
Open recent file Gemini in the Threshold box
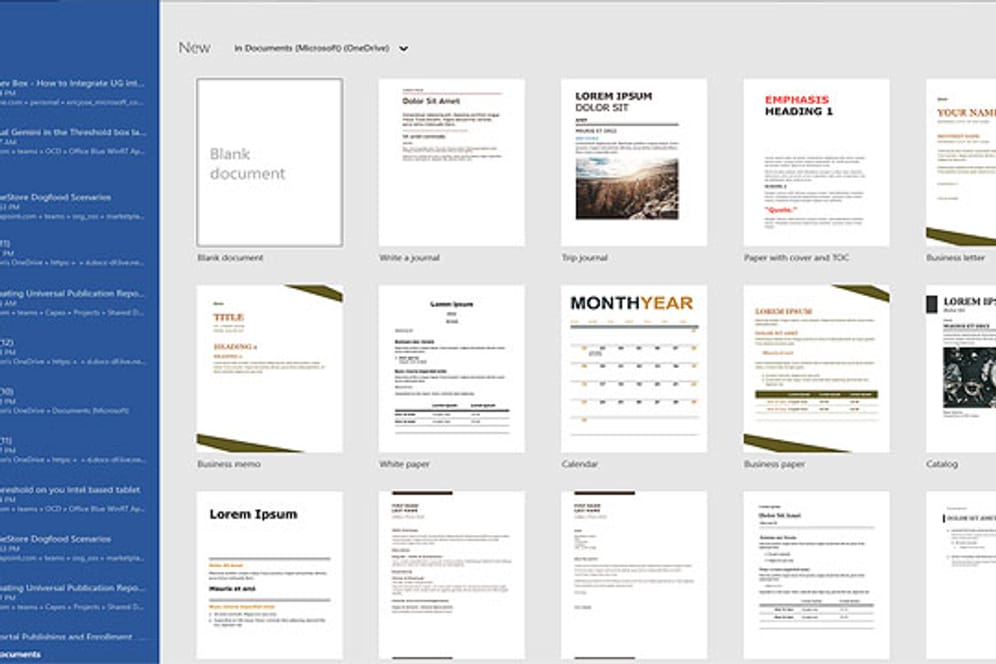tap(72, 142)
